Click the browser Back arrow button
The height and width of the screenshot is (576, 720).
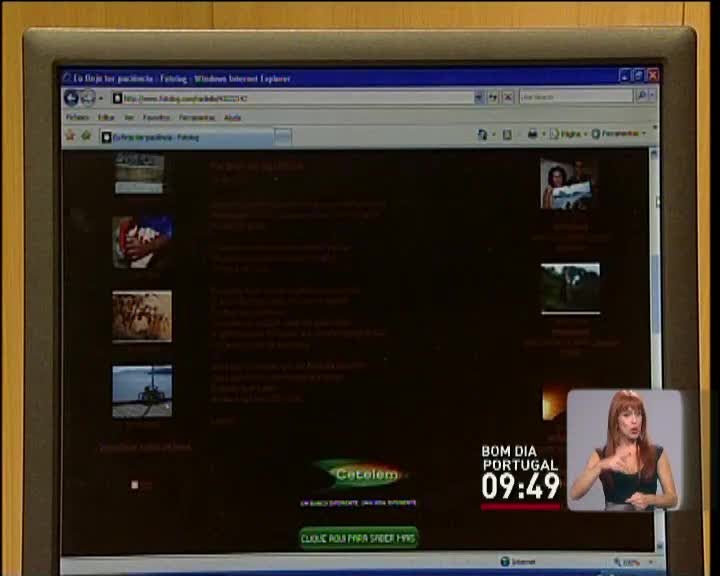(x=71, y=98)
